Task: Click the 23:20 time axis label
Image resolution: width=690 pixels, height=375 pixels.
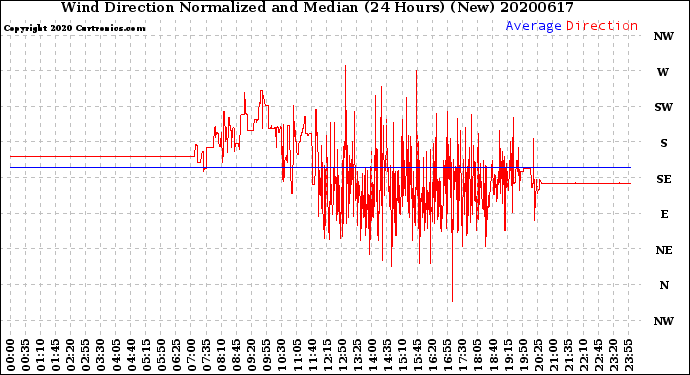Action: pos(613,355)
